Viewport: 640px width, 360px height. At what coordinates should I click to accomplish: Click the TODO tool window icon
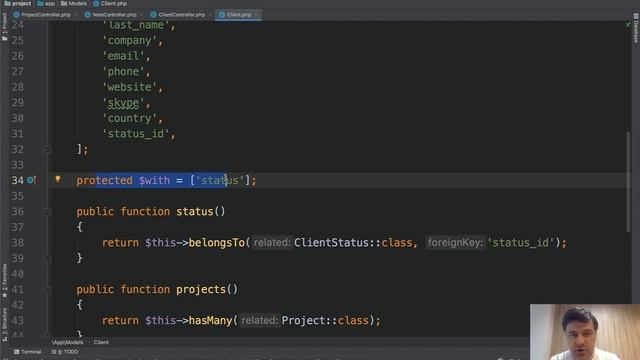point(54,352)
